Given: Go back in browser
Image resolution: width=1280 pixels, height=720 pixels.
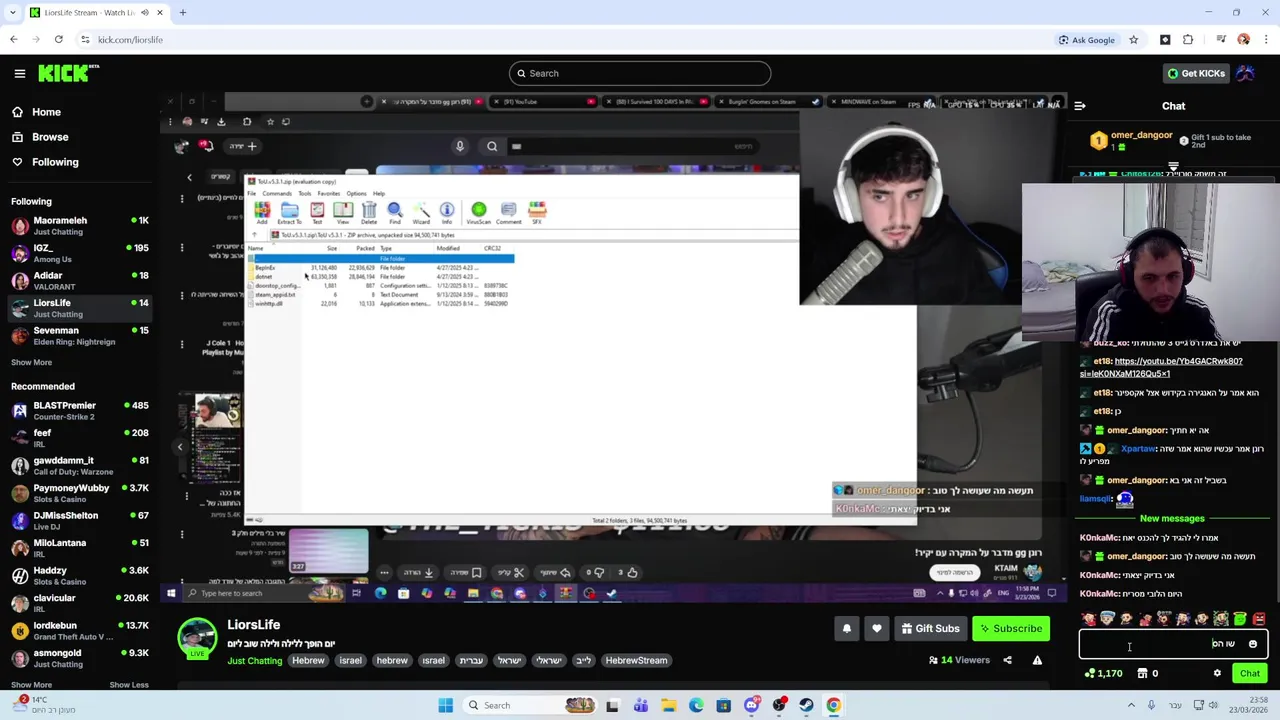Looking at the screenshot, I should (x=13, y=40).
